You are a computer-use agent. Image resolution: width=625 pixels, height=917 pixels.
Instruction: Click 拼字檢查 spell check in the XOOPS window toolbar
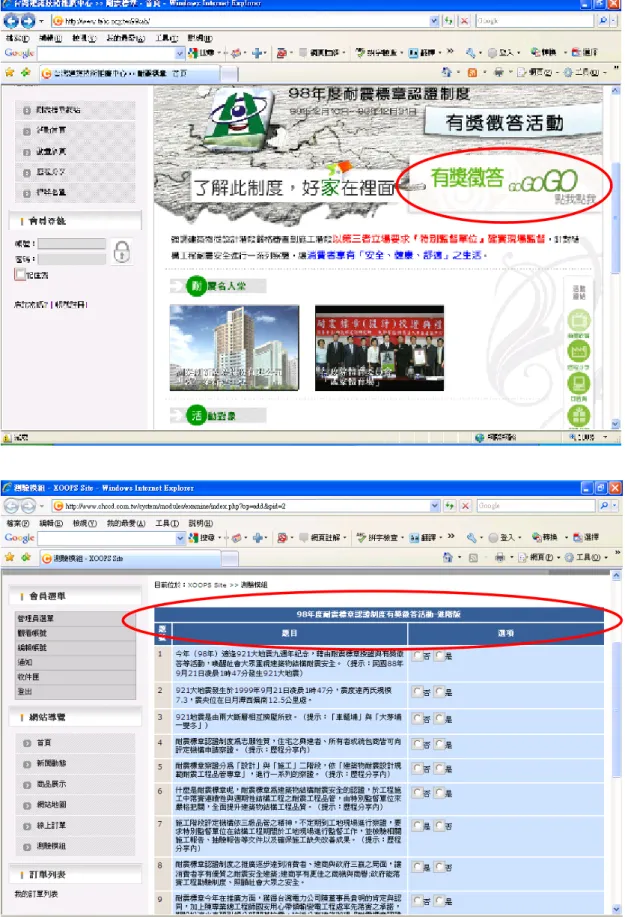(x=378, y=537)
